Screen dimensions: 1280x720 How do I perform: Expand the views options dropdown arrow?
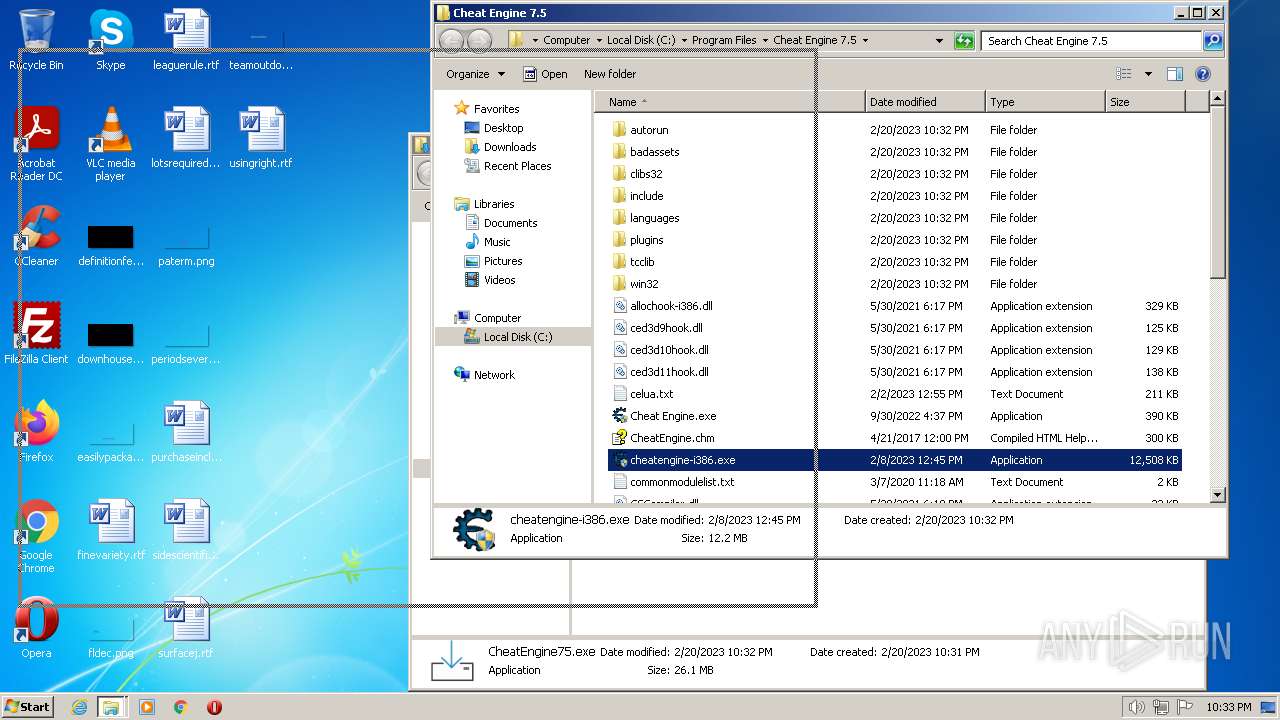tap(1148, 74)
